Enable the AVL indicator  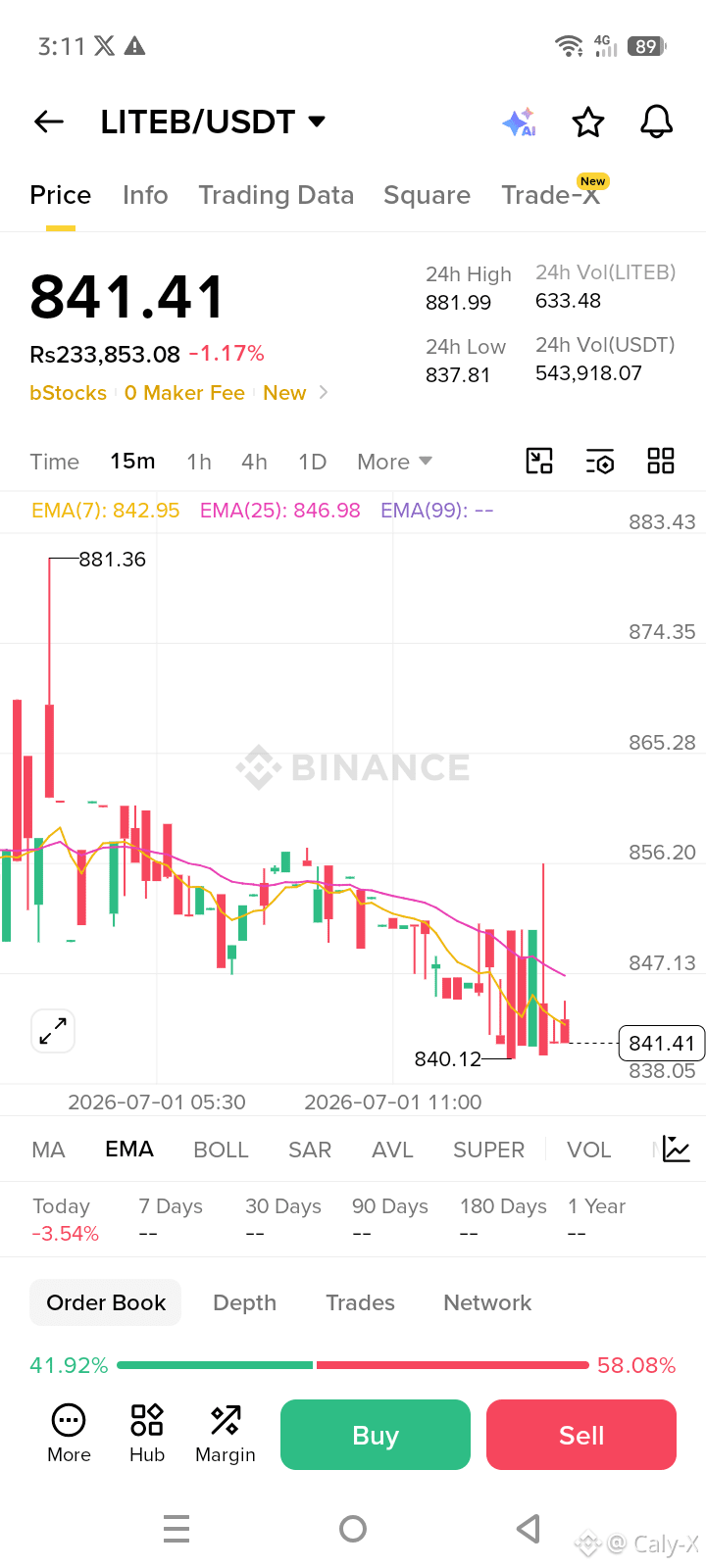(x=392, y=1150)
